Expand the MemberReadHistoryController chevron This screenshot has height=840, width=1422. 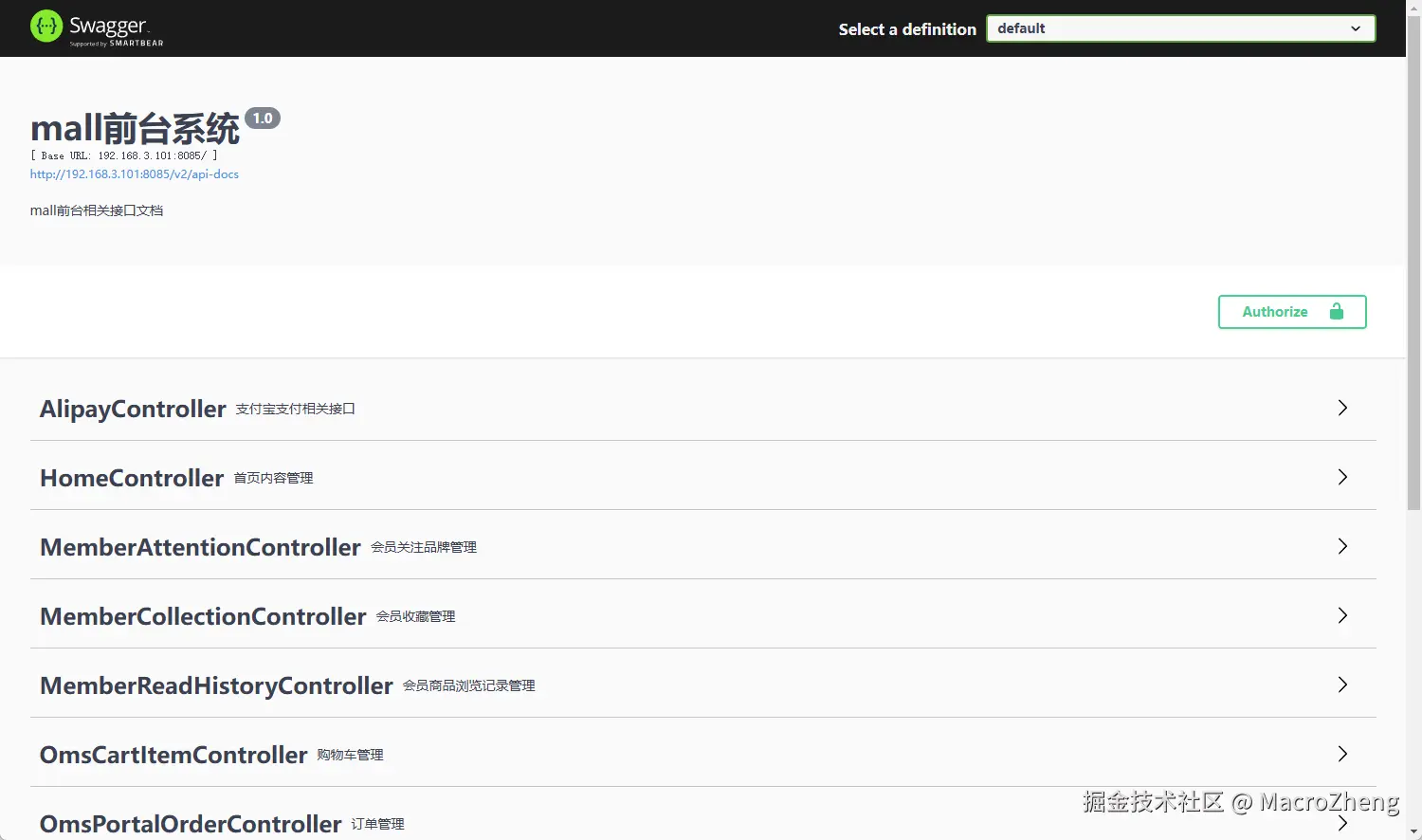point(1342,685)
